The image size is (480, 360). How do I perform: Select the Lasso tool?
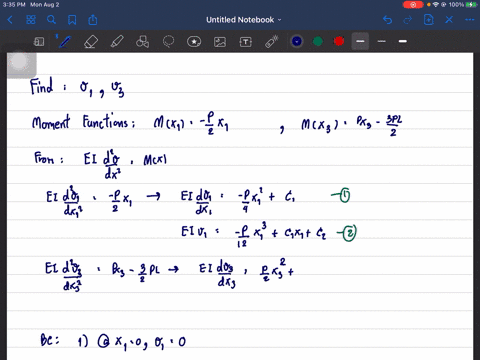[168, 42]
